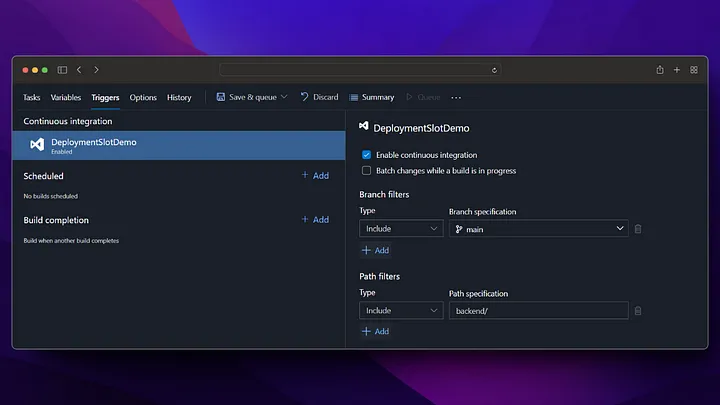
Task: Maximize the window with green button
Action: click(x=45, y=70)
